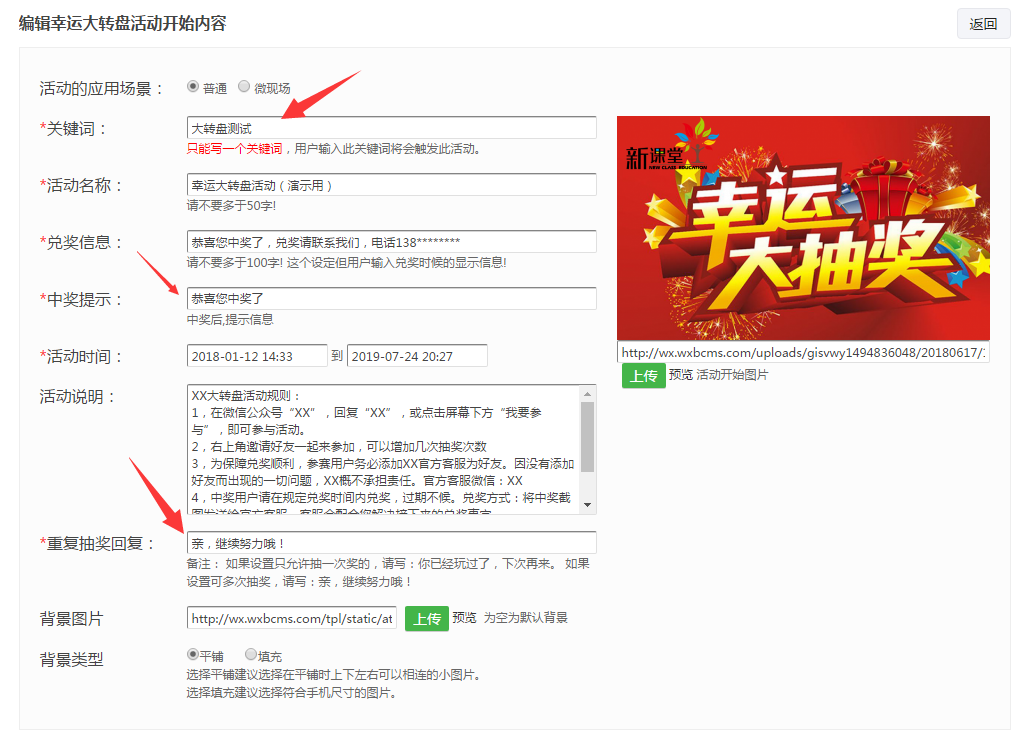Click the 兑奖信息 redemption info field
This screenshot has width=1029, height=744.
pos(390,241)
